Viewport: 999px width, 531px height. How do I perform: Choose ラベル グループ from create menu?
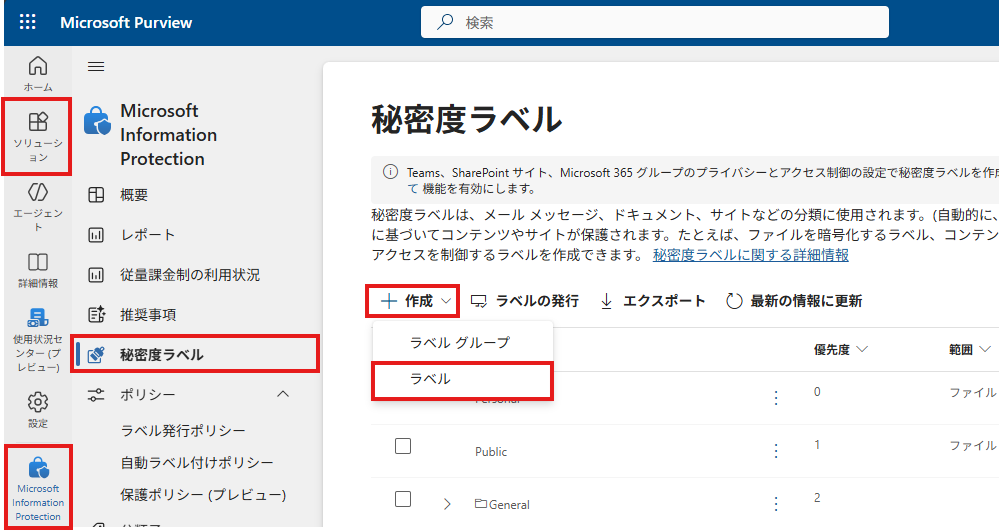tap(463, 342)
